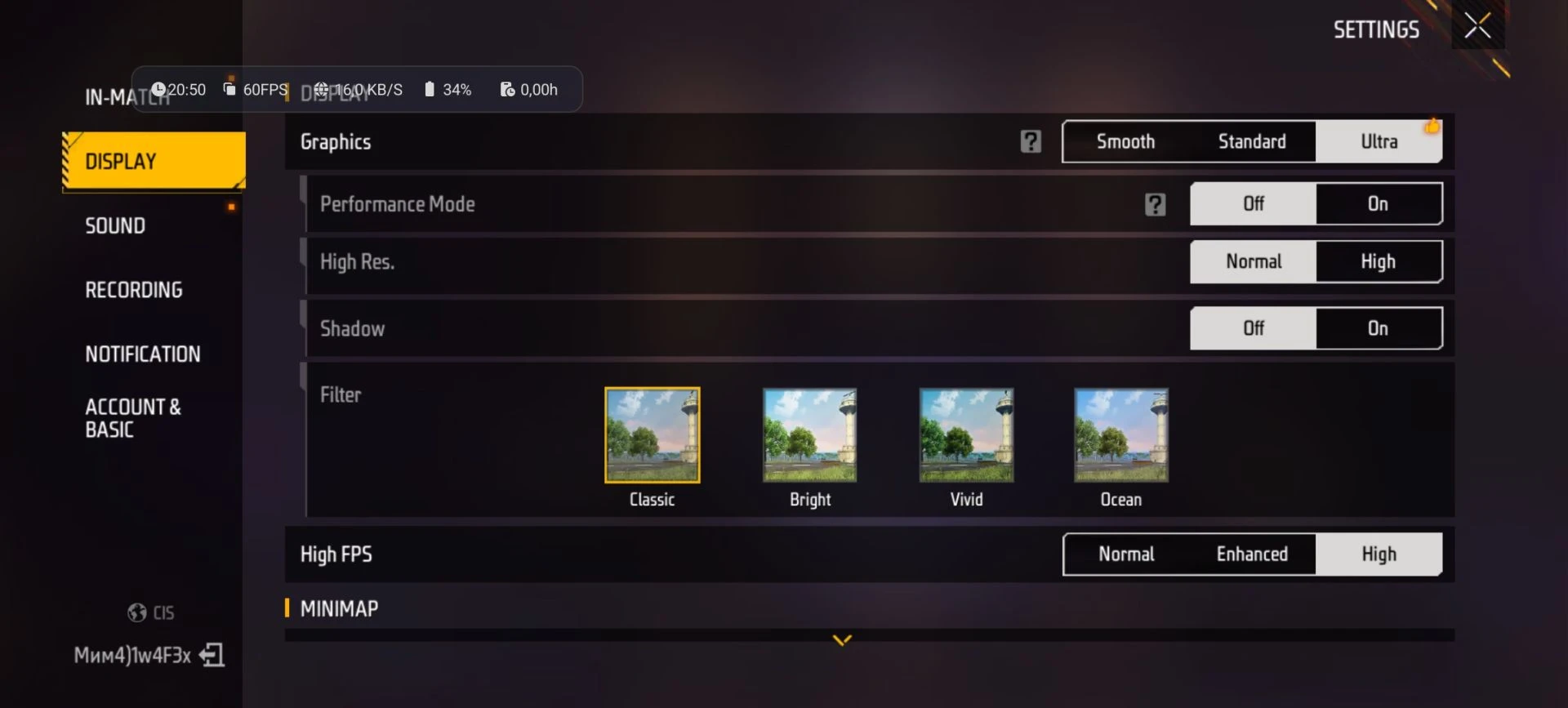Turn Shadow On
This screenshot has height=708, width=1568.
(x=1378, y=328)
